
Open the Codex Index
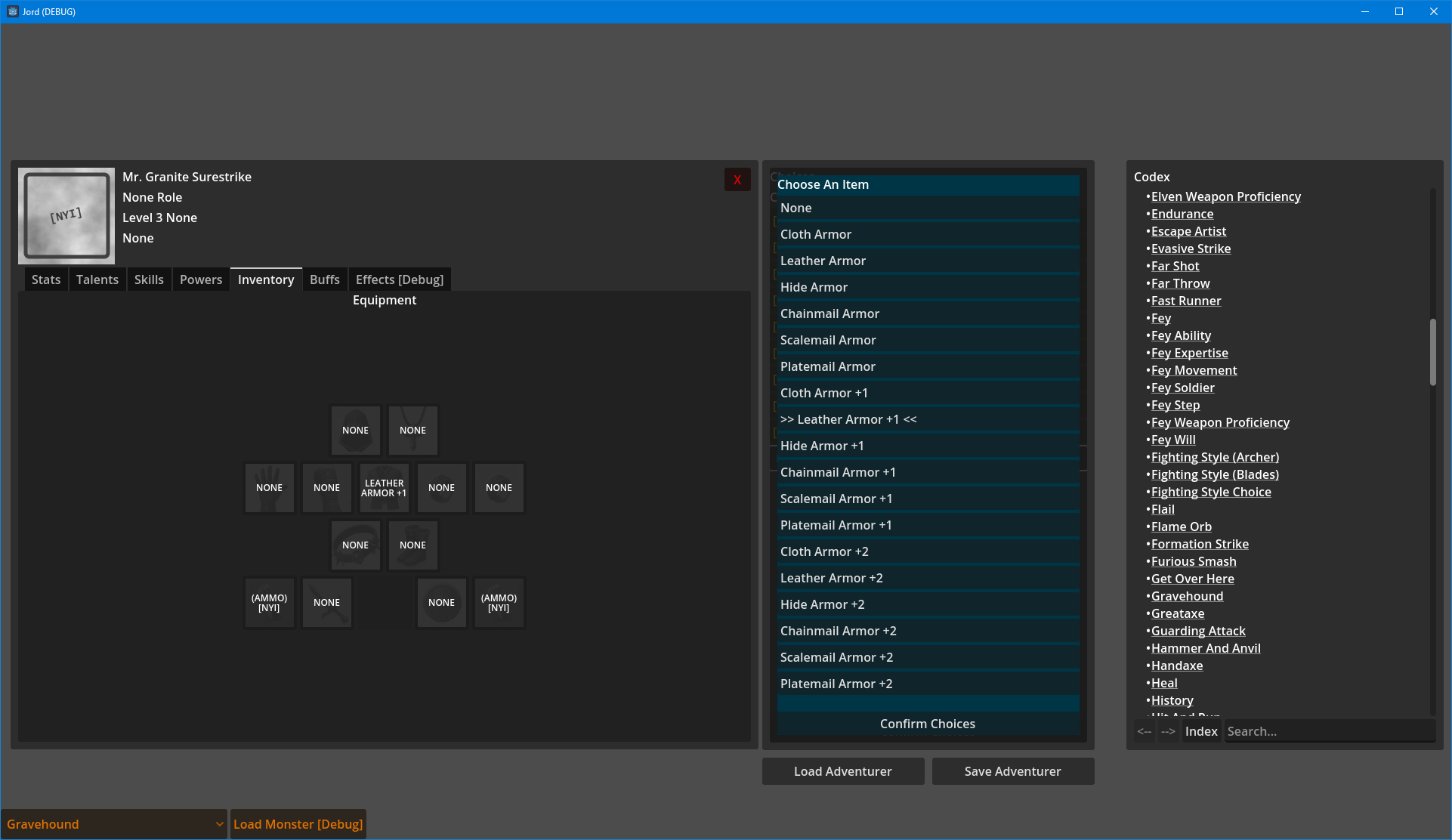1201,731
